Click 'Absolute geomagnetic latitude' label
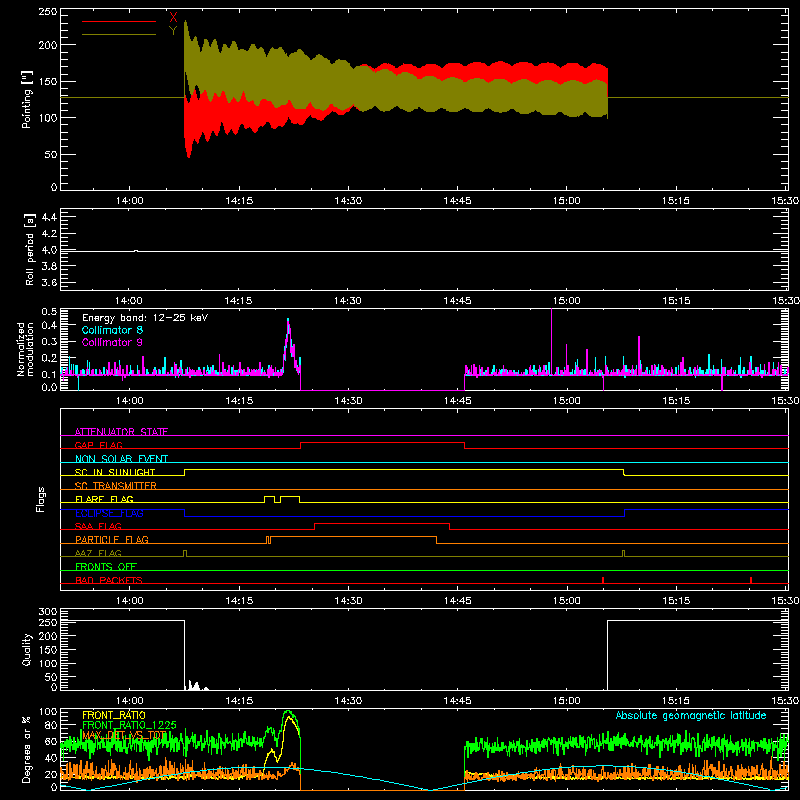Viewport: 800px width, 800px height. coord(691,715)
